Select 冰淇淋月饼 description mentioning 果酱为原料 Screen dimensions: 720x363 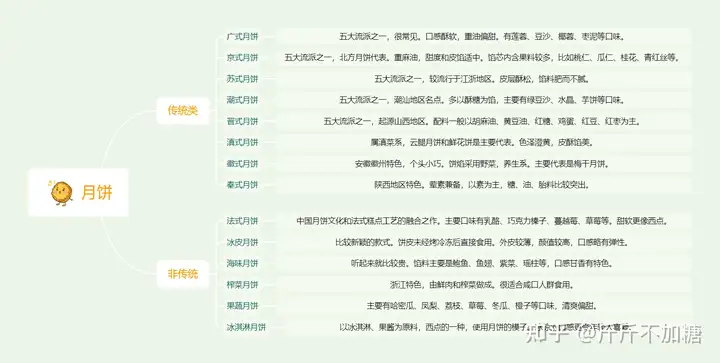pos(484,328)
